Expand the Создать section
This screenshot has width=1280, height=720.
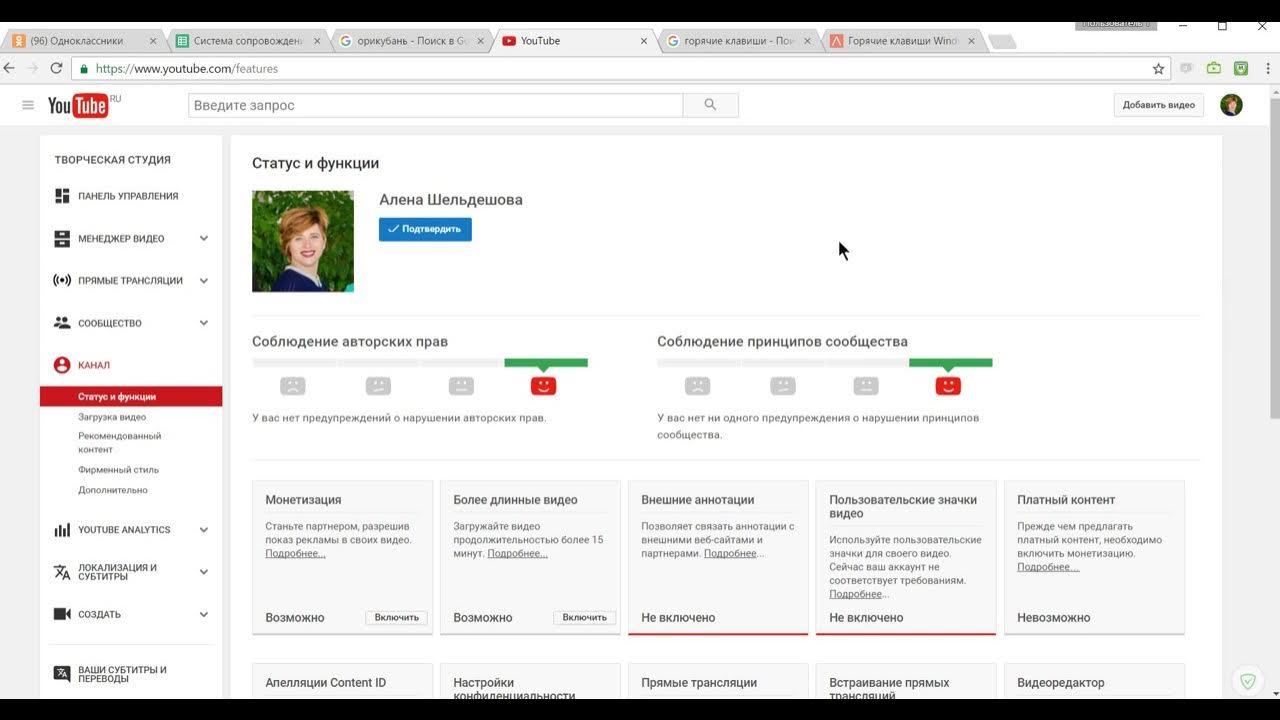point(204,614)
